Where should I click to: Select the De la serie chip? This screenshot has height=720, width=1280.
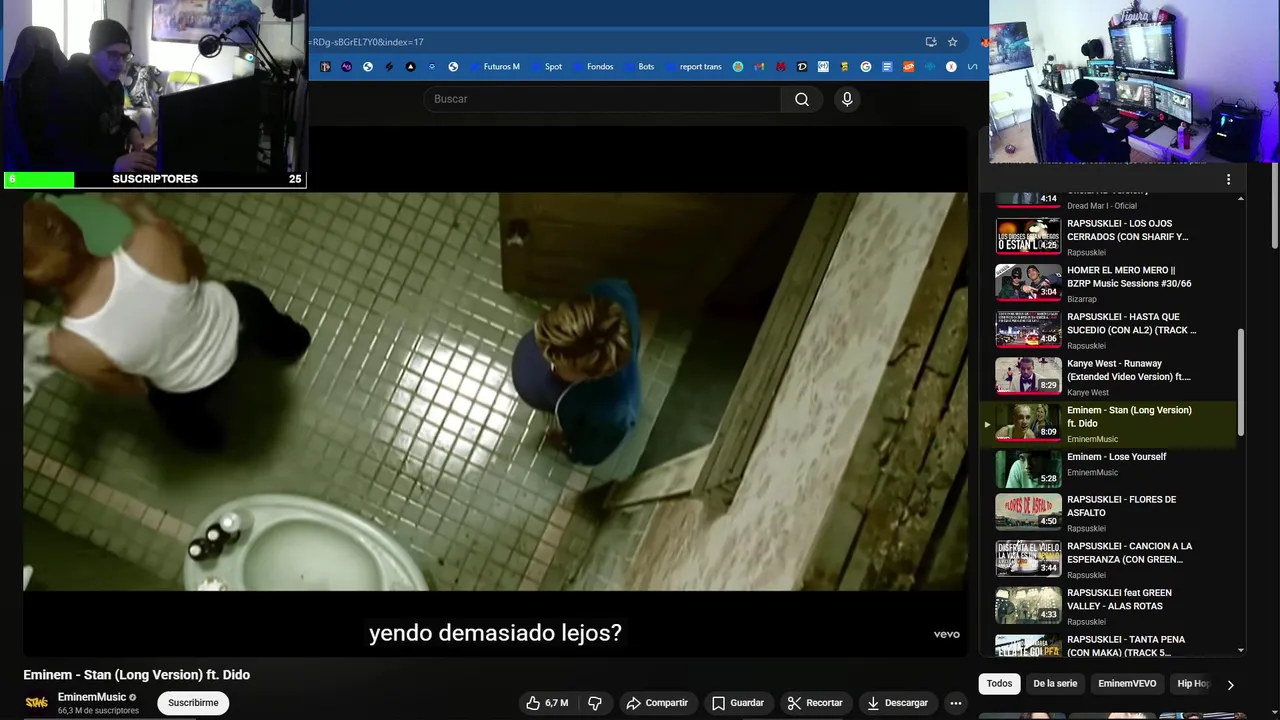tap(1055, 684)
